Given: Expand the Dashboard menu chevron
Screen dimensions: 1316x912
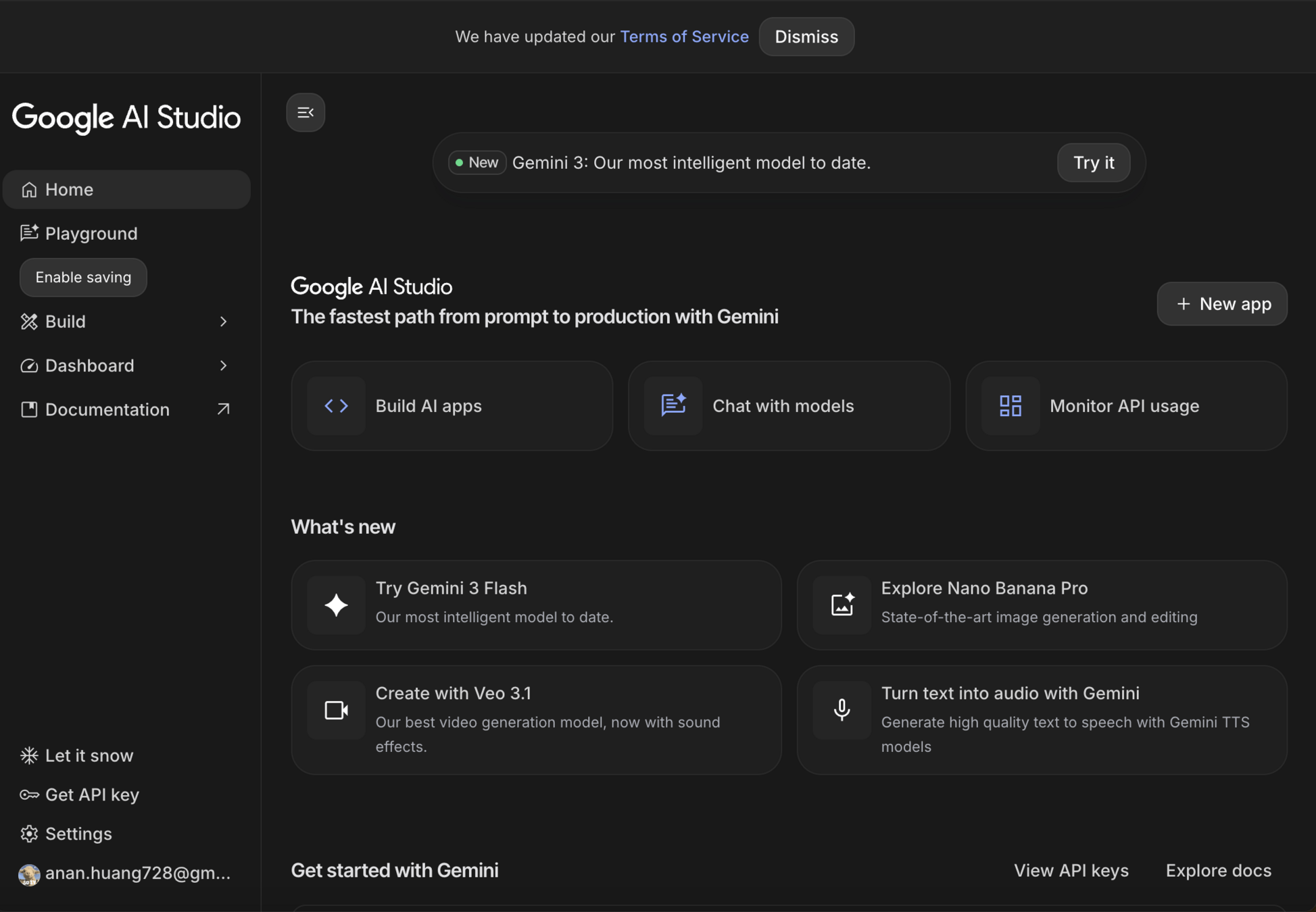Looking at the screenshot, I should tap(223, 365).
